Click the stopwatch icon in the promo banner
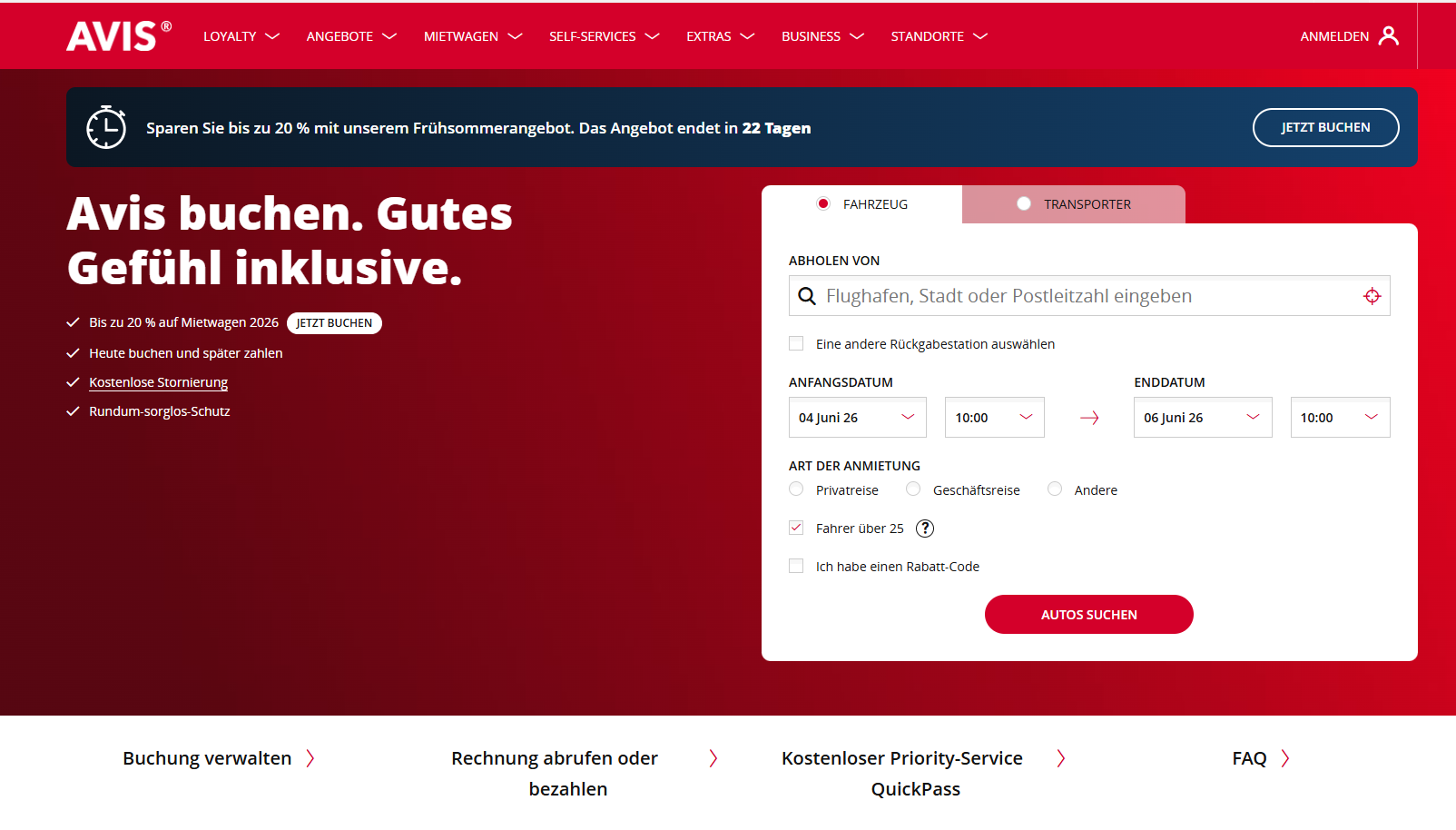 click(x=106, y=127)
